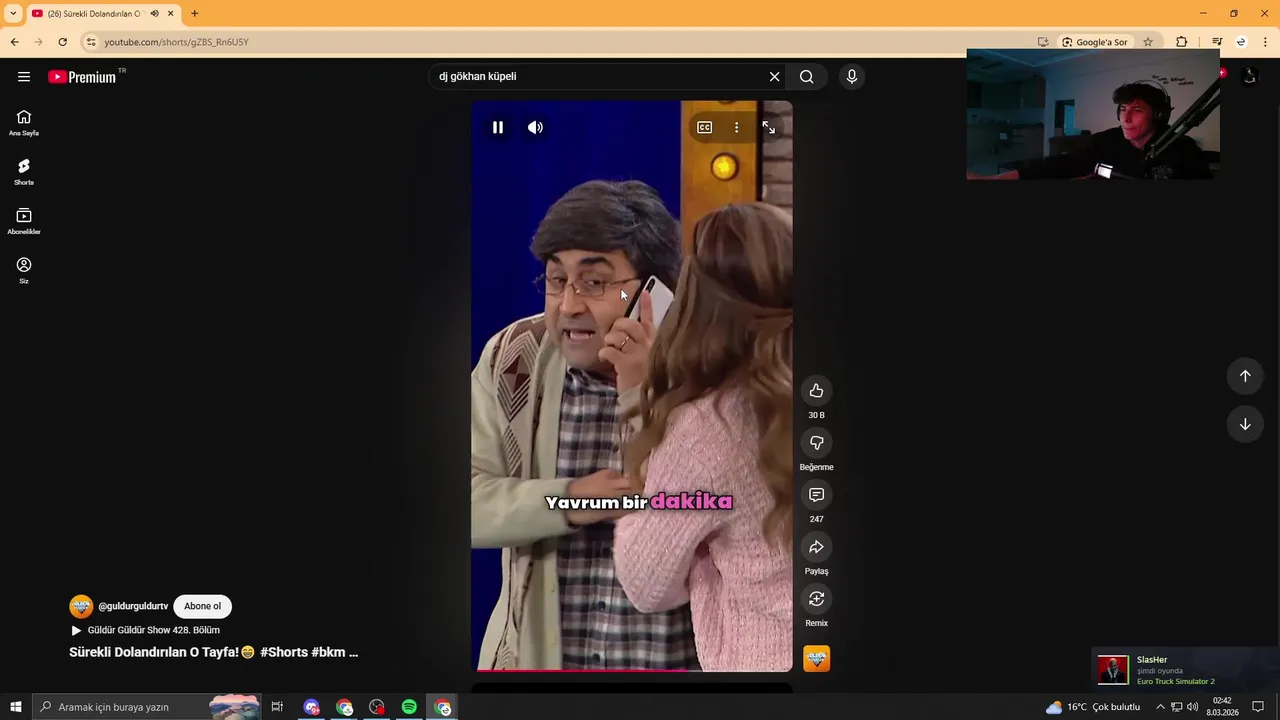Screen dimensions: 1280x720
Task: Subscribe with Abone ol button
Action: (202, 606)
